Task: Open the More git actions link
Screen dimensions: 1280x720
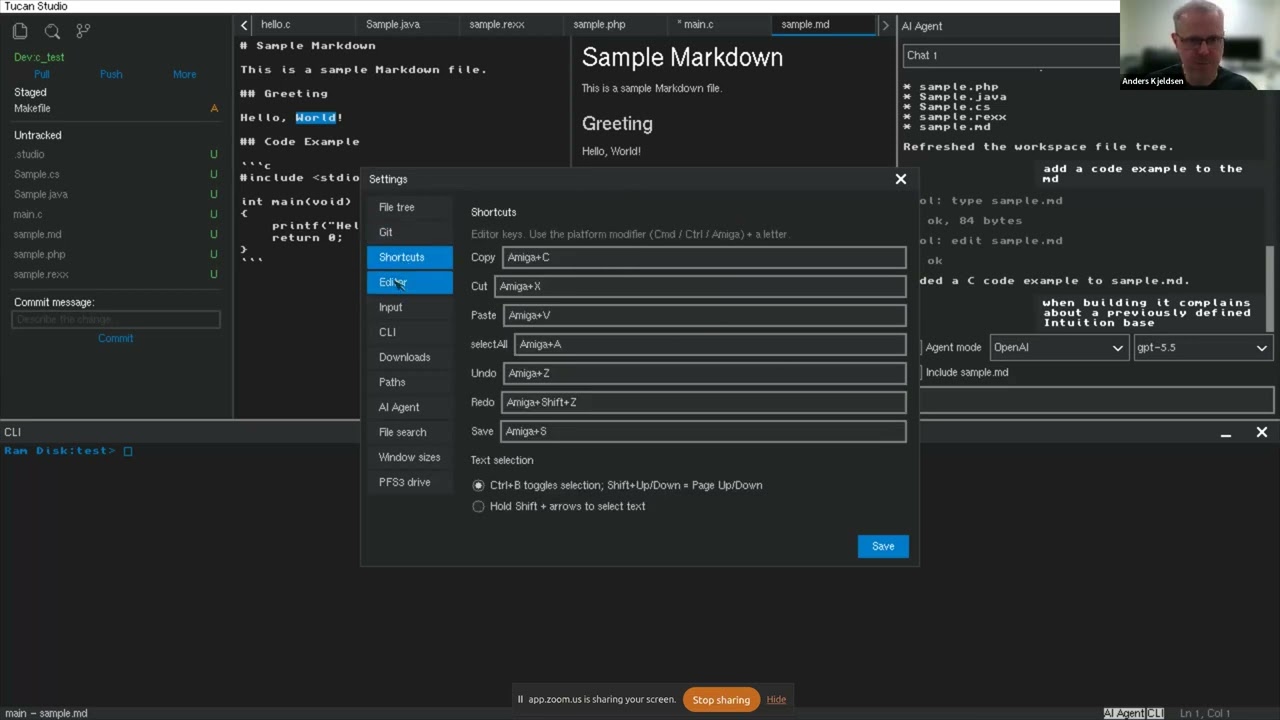Action: tap(184, 74)
